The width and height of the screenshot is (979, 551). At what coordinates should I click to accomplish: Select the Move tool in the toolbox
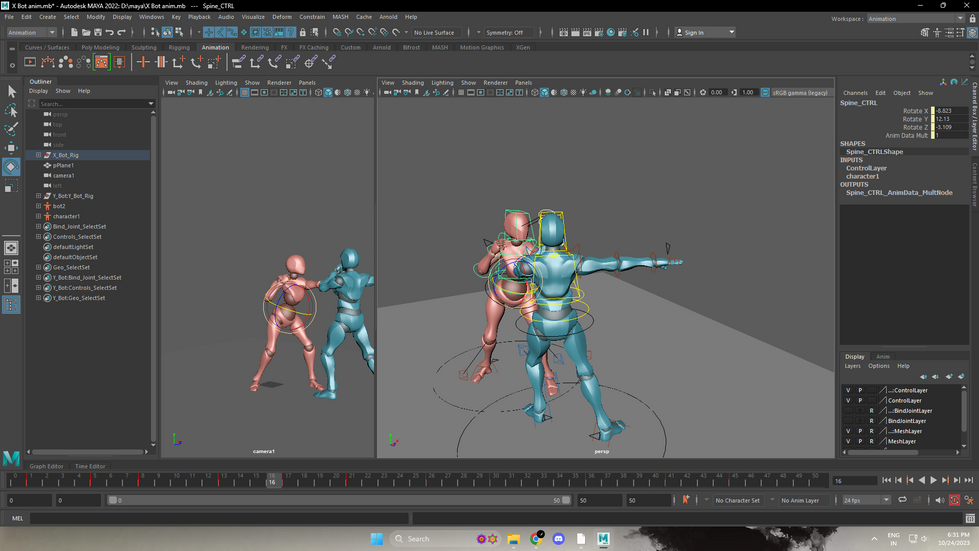coord(11,148)
